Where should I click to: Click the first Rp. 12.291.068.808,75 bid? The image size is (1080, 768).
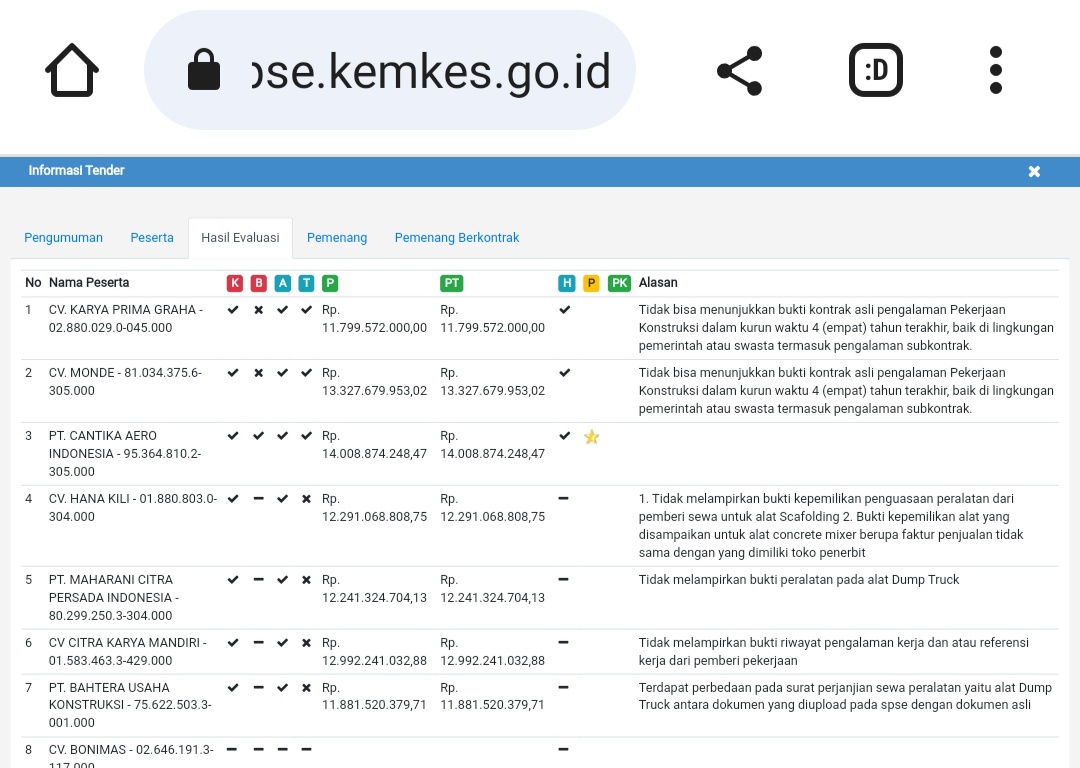point(374,508)
